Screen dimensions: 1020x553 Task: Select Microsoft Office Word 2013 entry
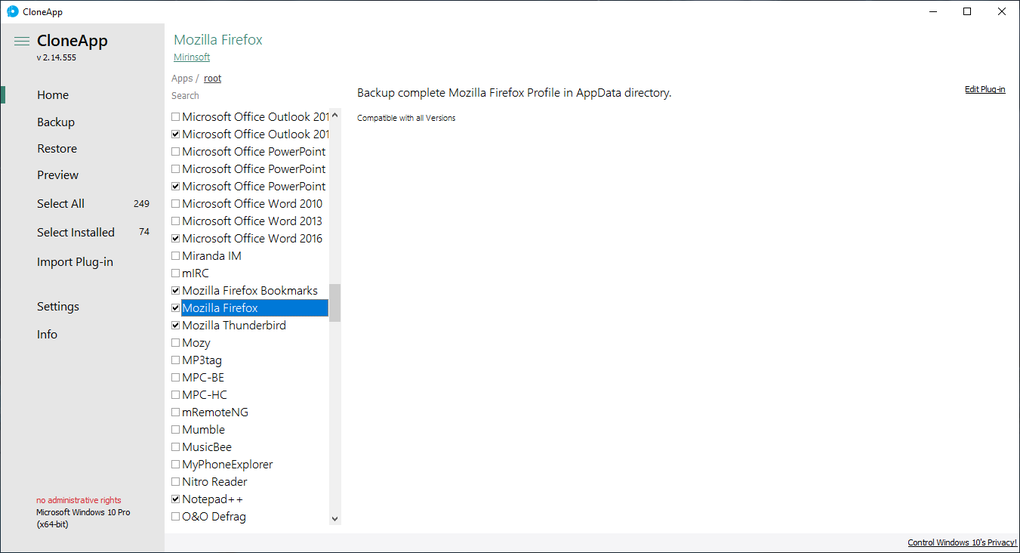(252, 221)
